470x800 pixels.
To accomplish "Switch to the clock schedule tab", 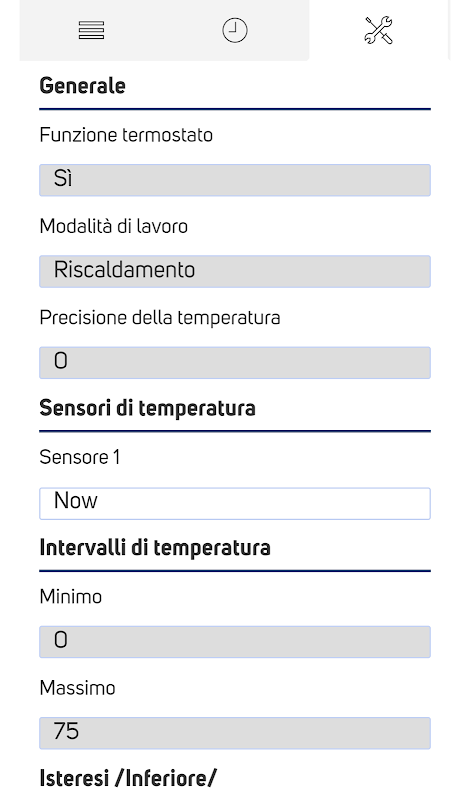I will point(235,31).
